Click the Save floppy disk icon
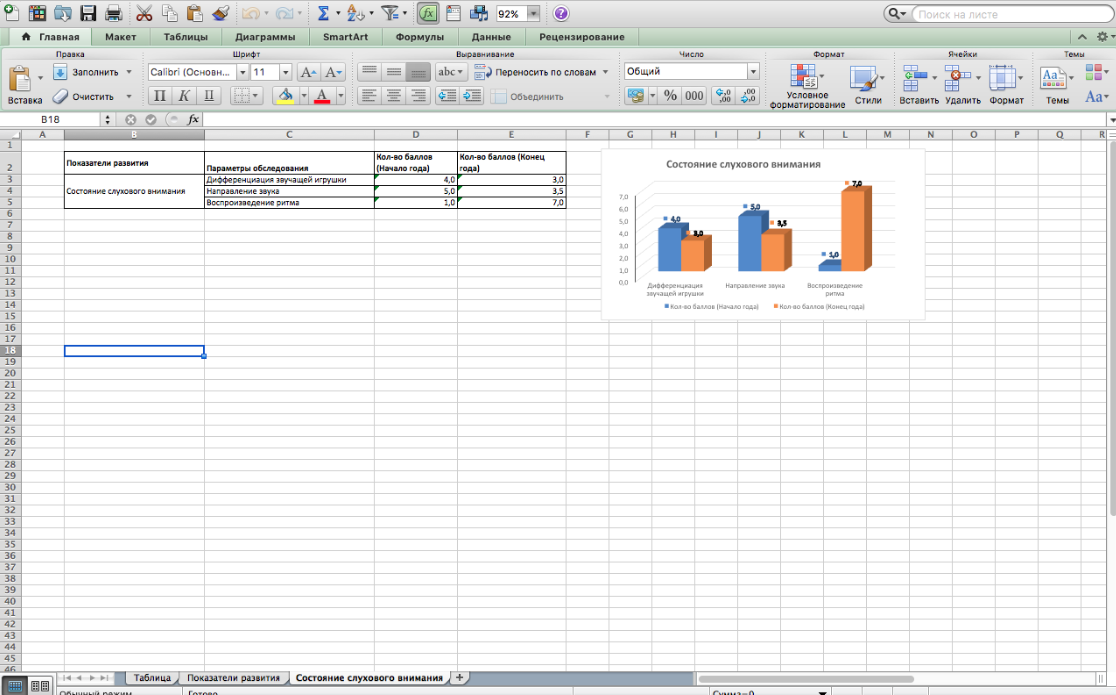 [x=88, y=14]
